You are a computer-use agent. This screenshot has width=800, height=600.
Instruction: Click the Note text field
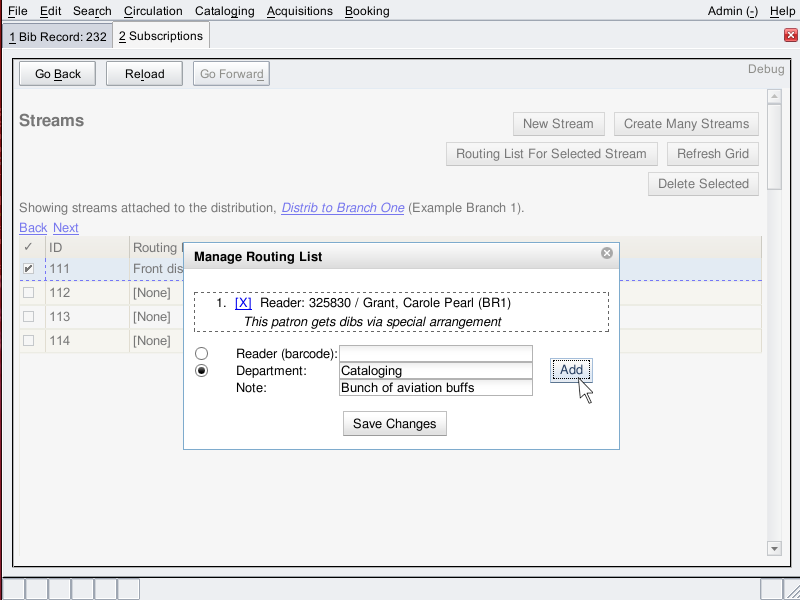click(436, 388)
